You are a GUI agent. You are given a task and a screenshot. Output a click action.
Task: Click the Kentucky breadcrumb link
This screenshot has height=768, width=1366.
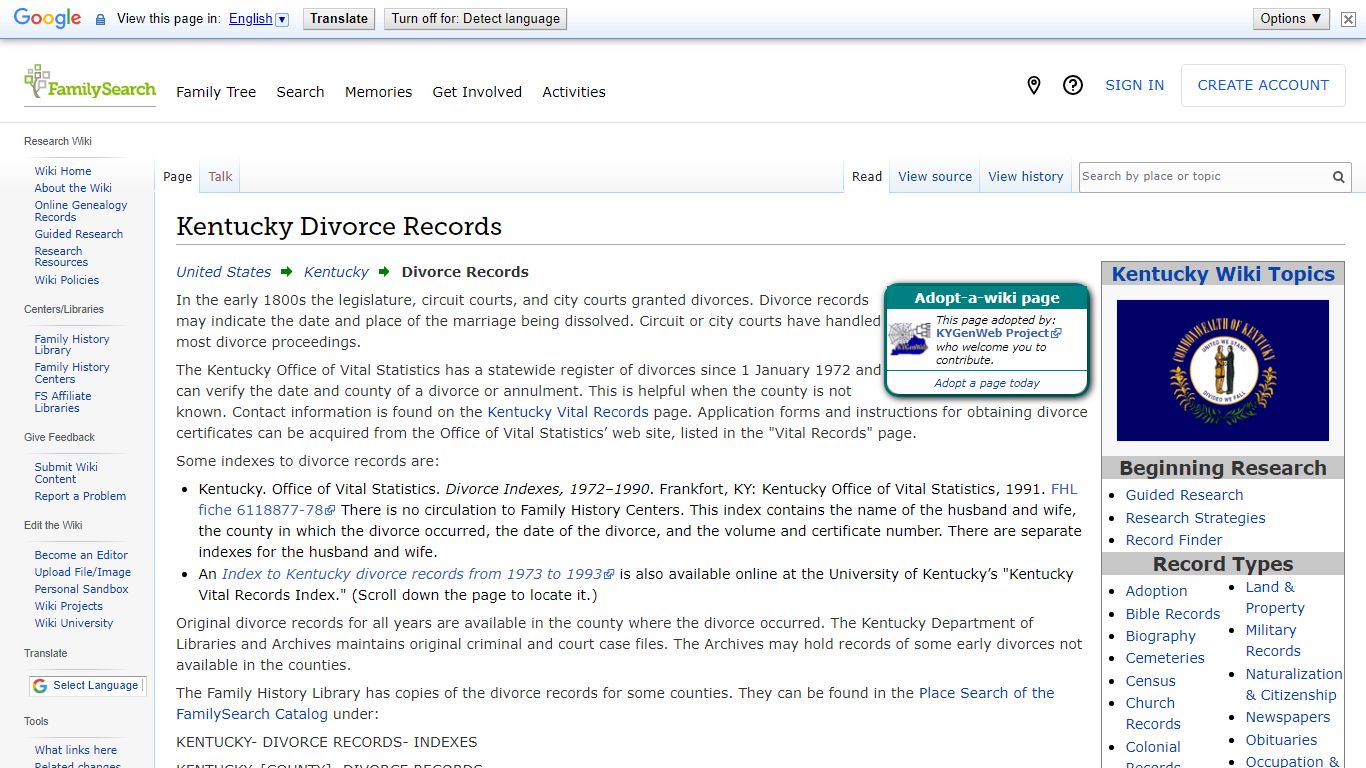(x=336, y=272)
